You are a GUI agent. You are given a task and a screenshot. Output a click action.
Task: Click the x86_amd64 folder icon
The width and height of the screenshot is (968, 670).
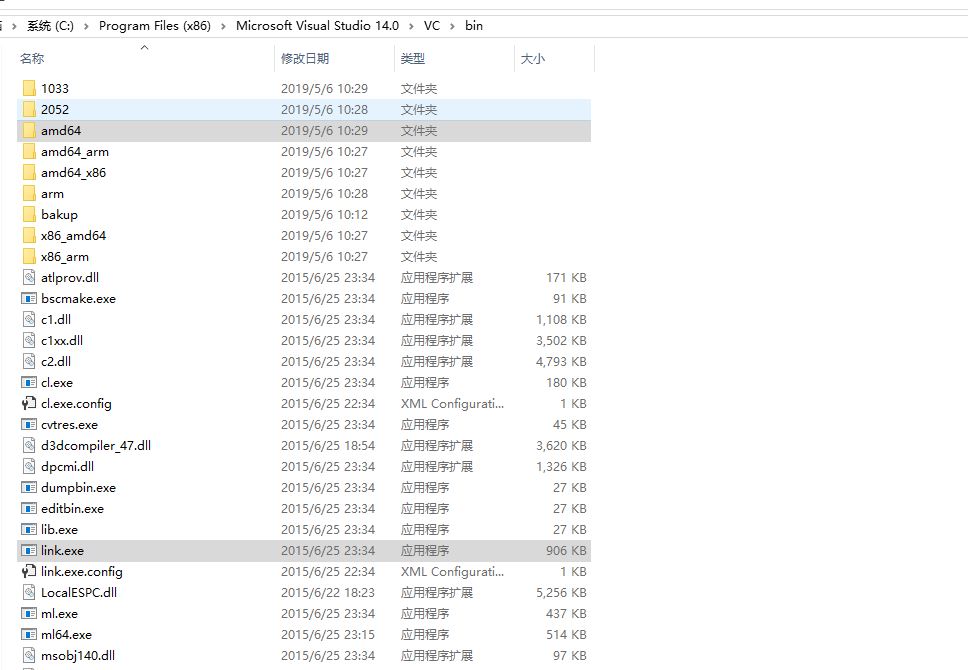tap(29, 235)
